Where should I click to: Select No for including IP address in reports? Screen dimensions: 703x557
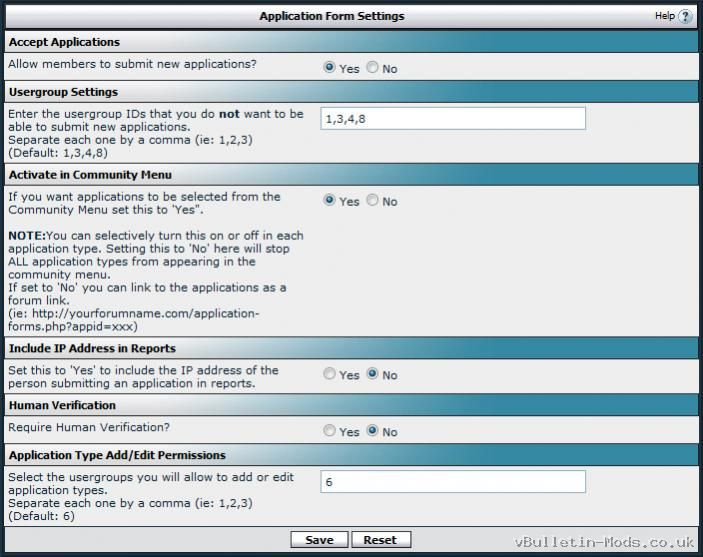(x=372, y=375)
